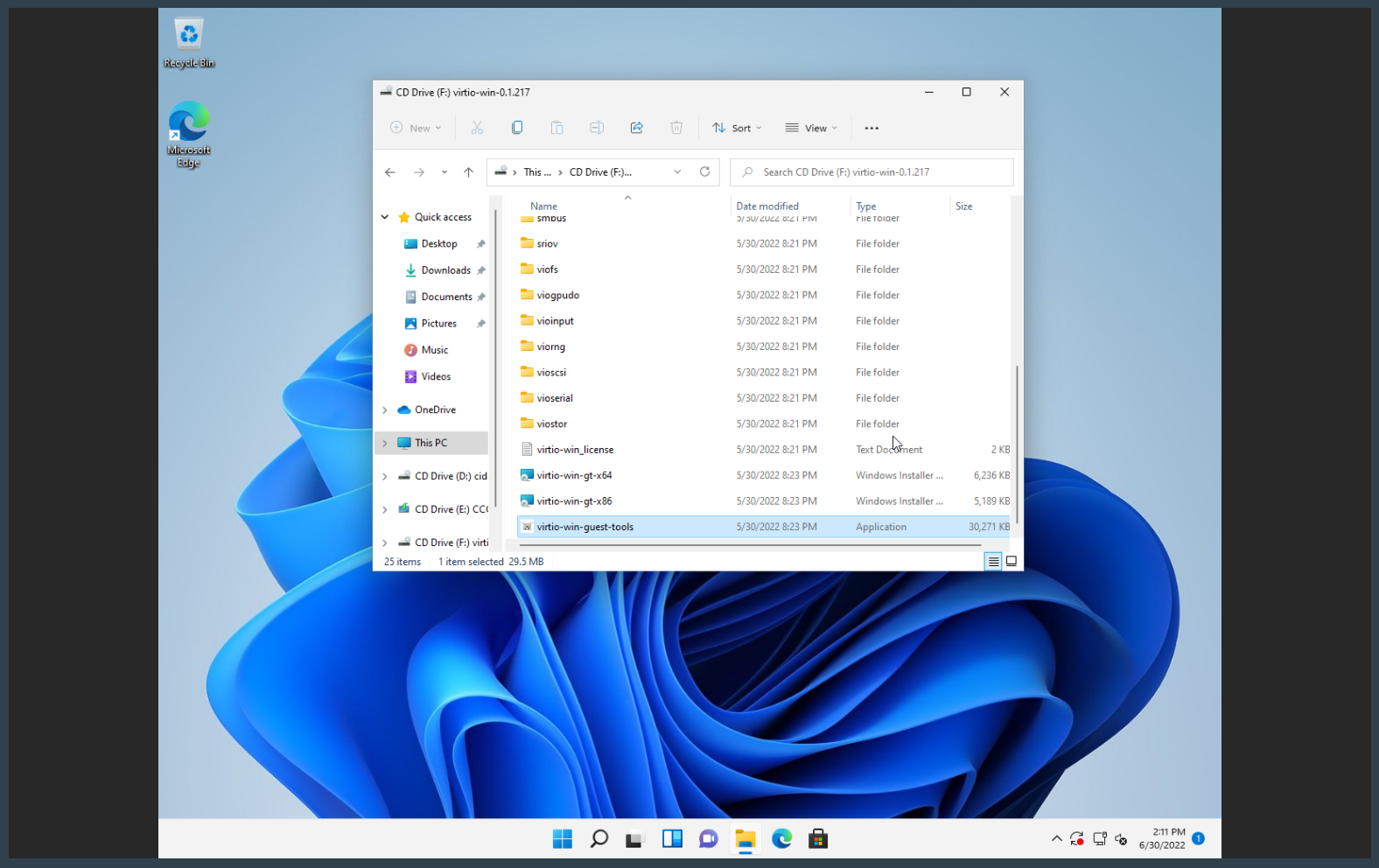Sort by the Type column header
The width and height of the screenshot is (1379, 868).
(866, 206)
